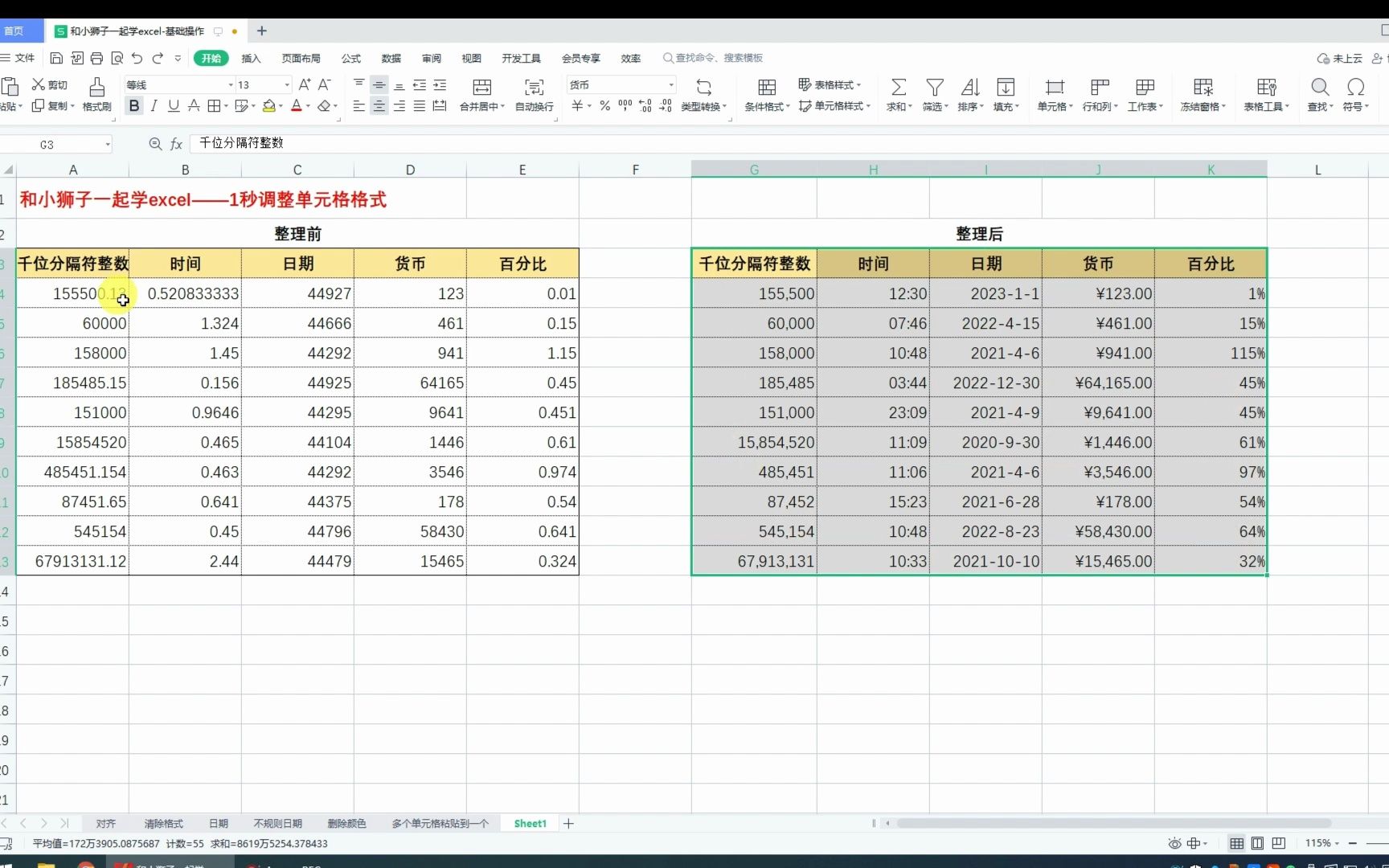The width and height of the screenshot is (1389, 868).
Task: Decrease decimal places icon
Action: [x=665, y=106]
